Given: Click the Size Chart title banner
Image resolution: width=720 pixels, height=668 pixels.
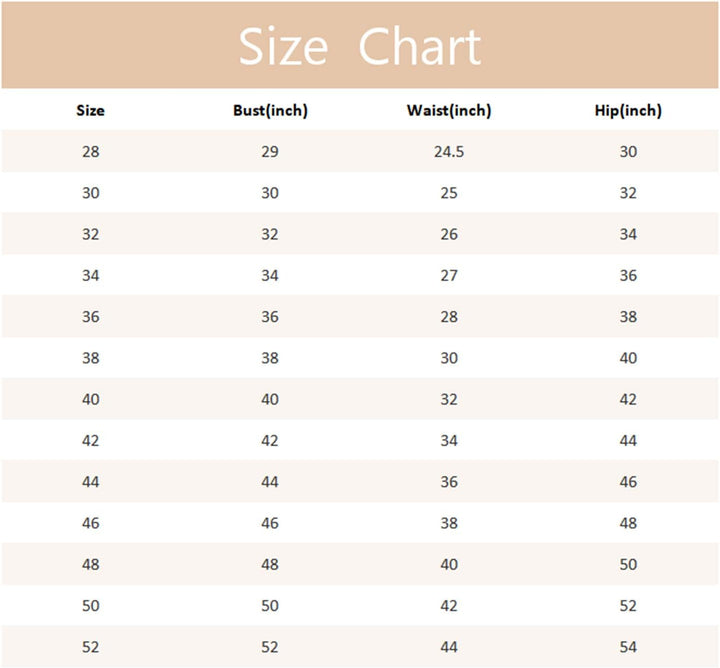Looking at the screenshot, I should (x=360, y=47).
